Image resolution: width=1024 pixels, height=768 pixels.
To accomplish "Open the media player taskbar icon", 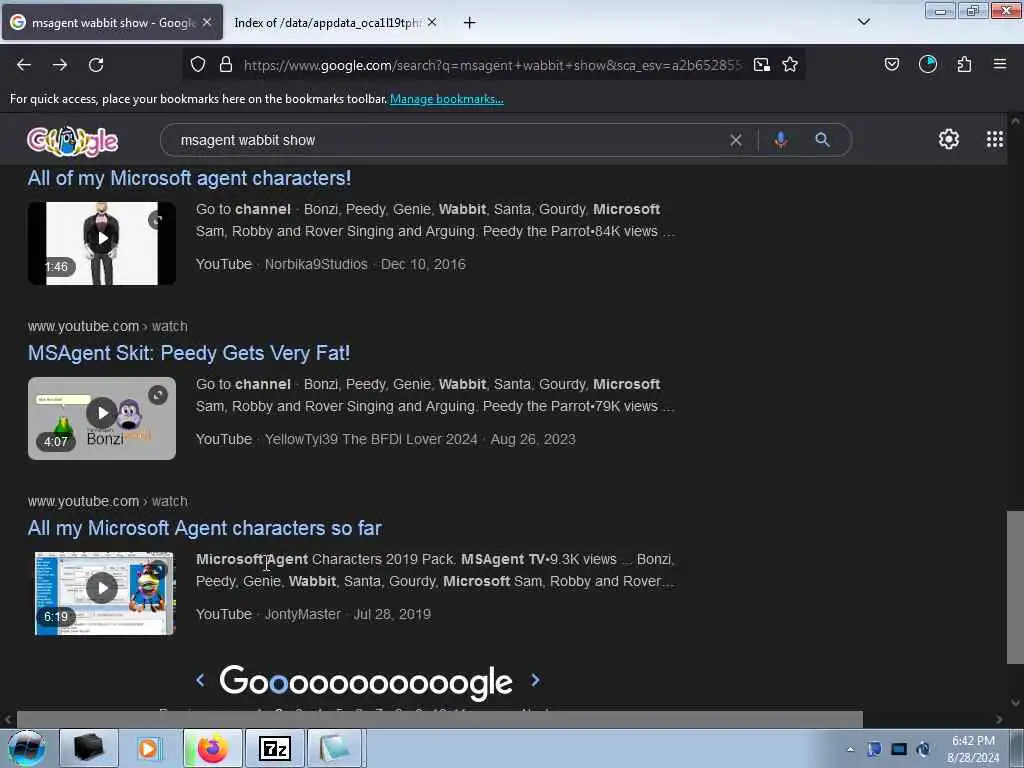I will (149, 748).
